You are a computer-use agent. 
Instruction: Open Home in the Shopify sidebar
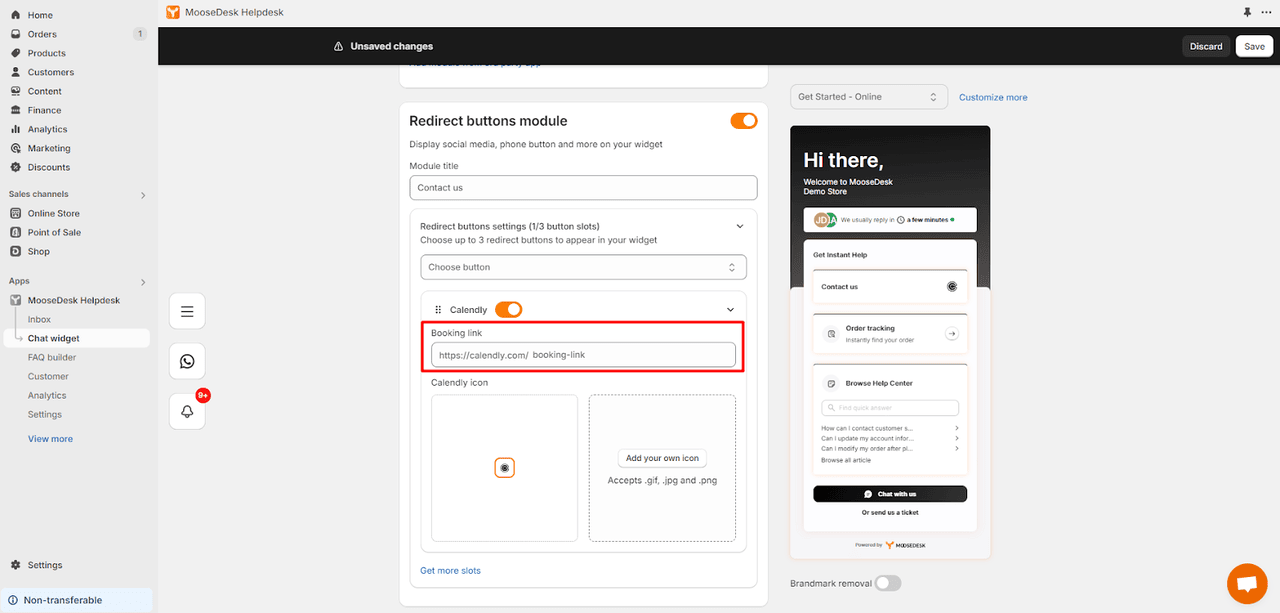40,15
